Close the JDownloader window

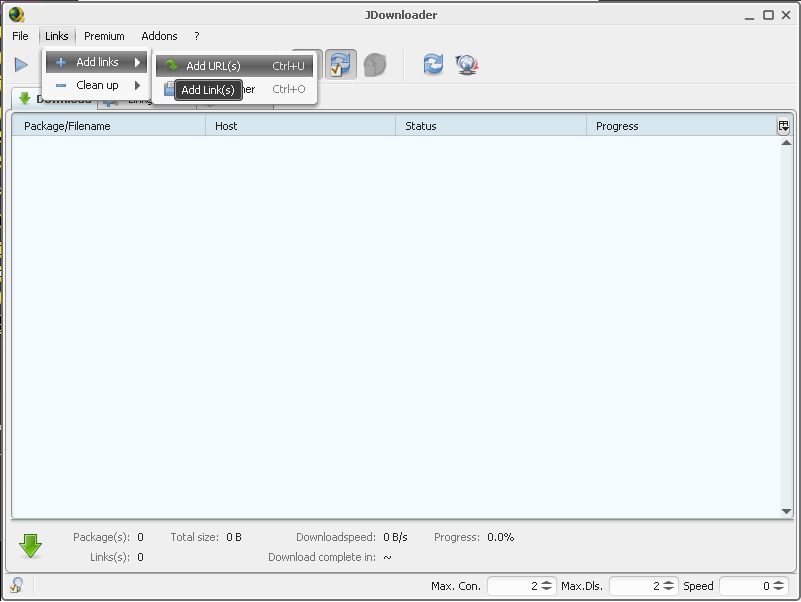coord(786,15)
